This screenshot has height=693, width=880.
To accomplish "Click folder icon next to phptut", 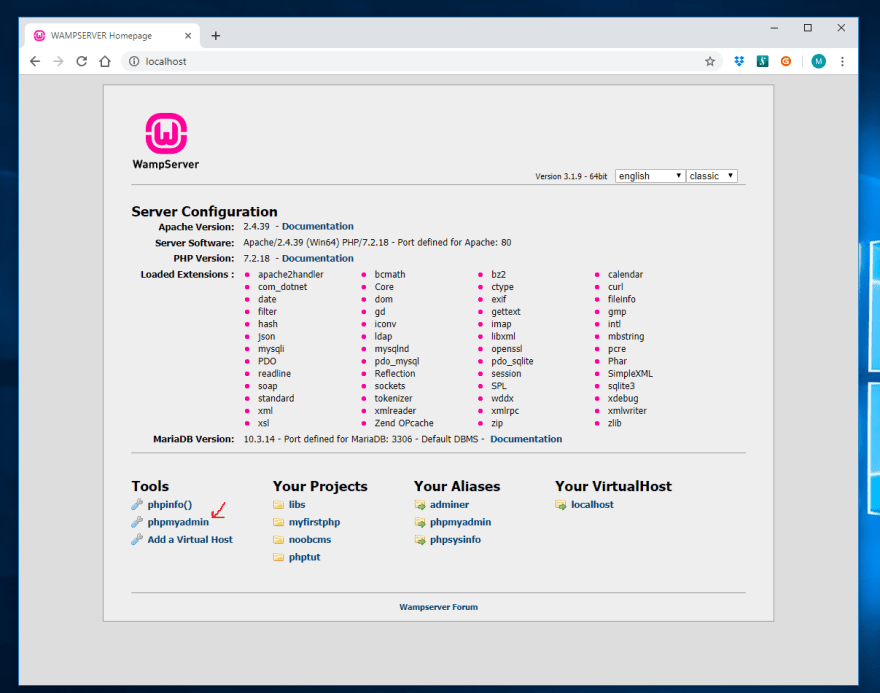I will click(x=278, y=557).
